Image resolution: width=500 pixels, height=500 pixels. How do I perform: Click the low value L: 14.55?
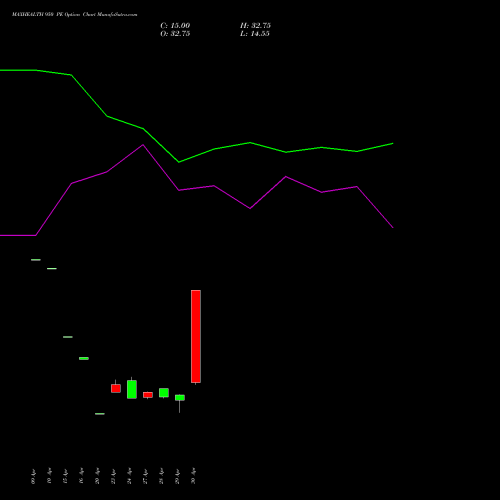[x=255, y=34]
